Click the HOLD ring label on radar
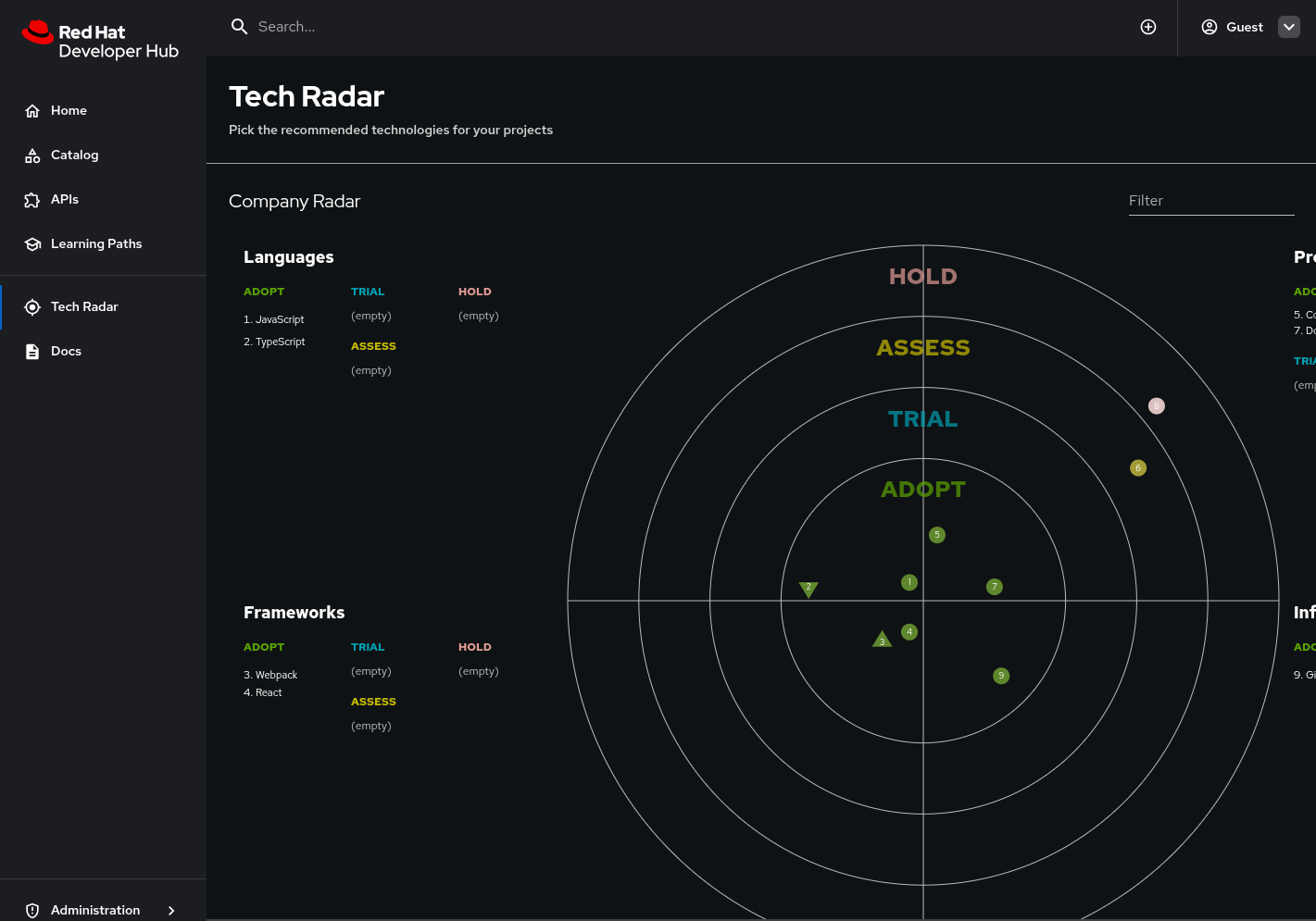This screenshot has height=921, width=1316. (923, 277)
